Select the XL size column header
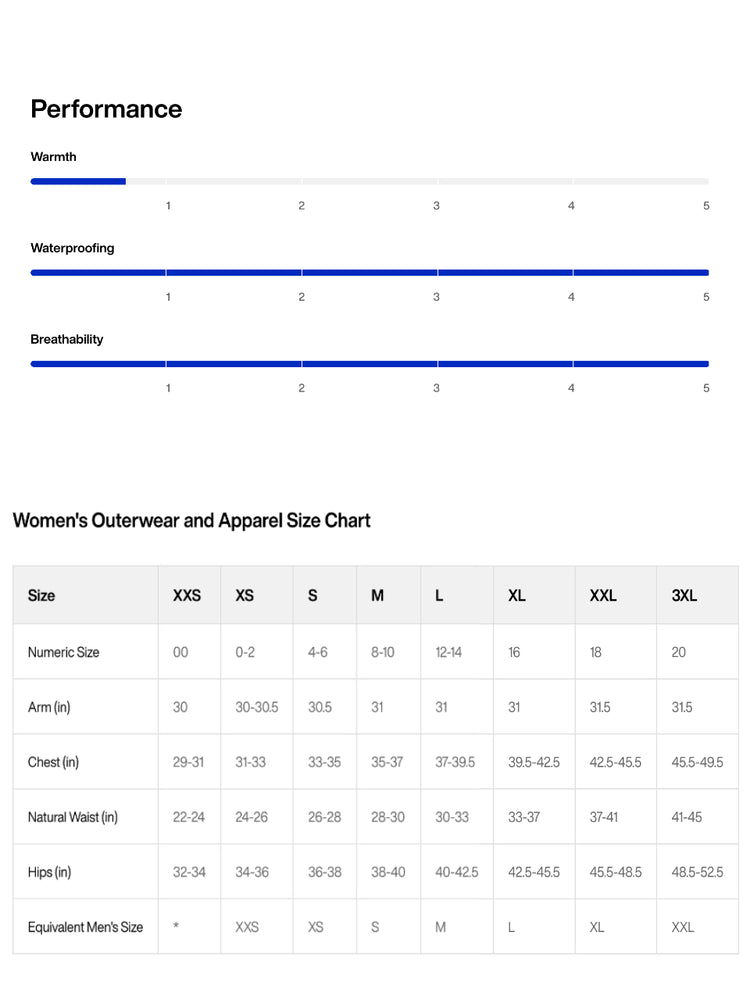This screenshot has width=750, height=1000. click(517, 596)
